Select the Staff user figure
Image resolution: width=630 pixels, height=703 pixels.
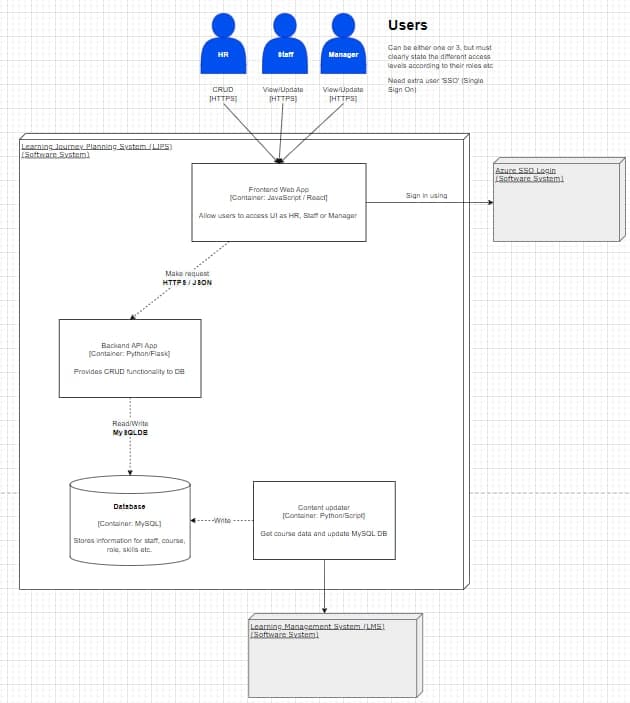(284, 47)
